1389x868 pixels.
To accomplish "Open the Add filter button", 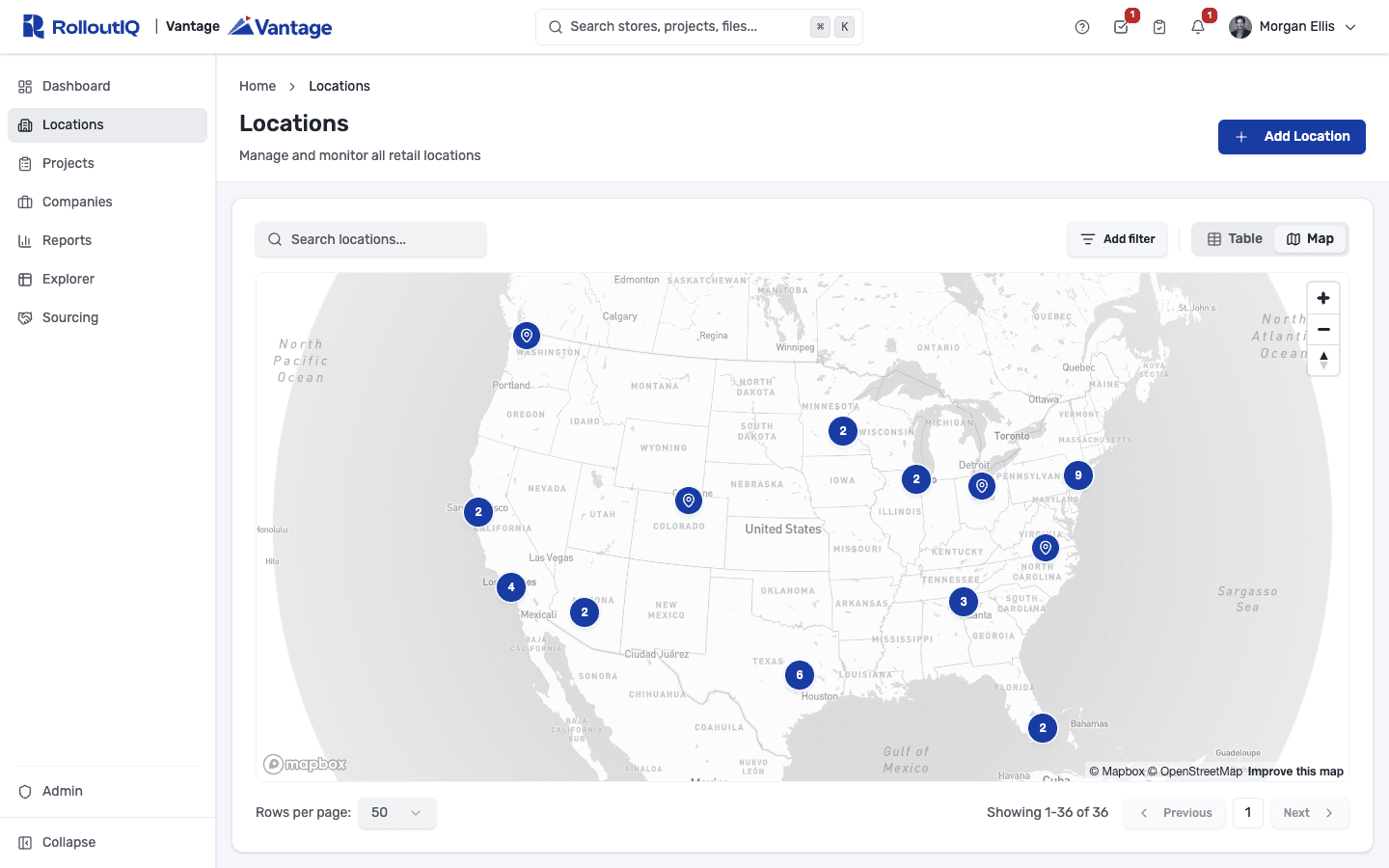I will (1117, 240).
